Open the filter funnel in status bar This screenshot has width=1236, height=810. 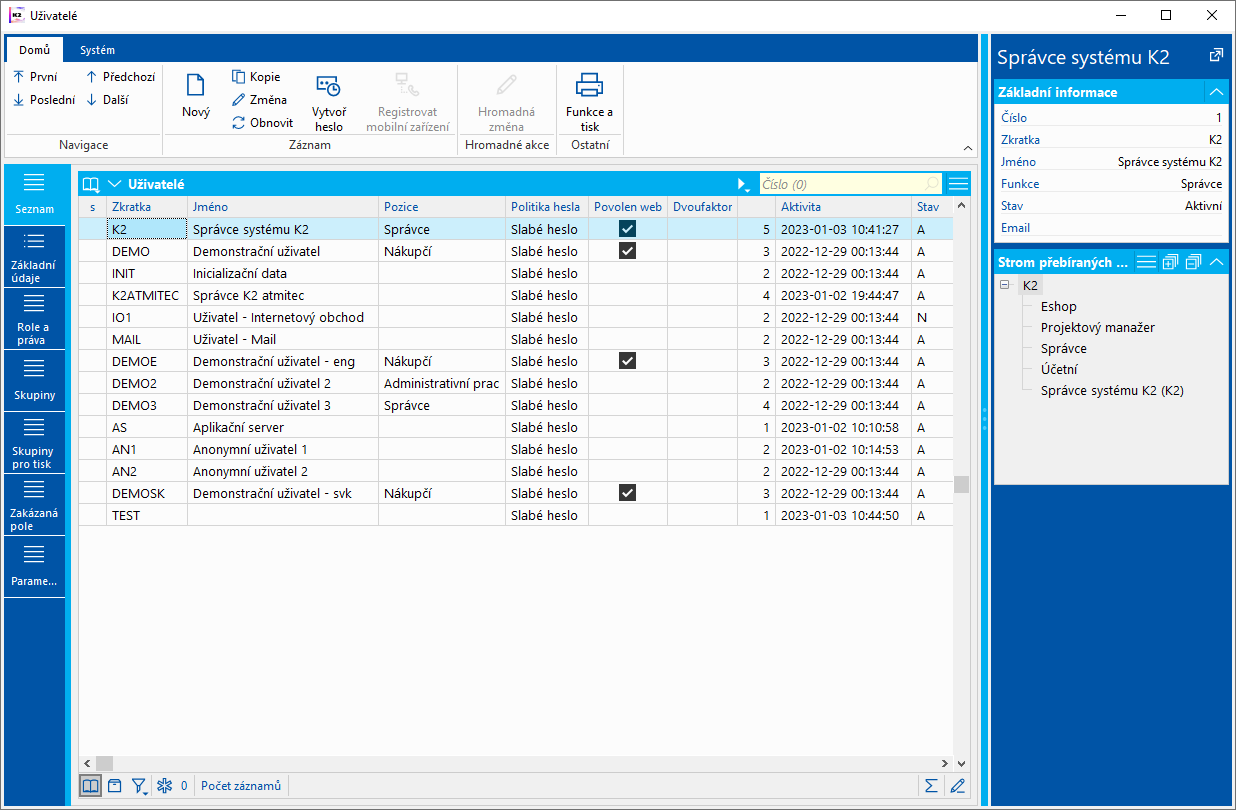point(140,786)
